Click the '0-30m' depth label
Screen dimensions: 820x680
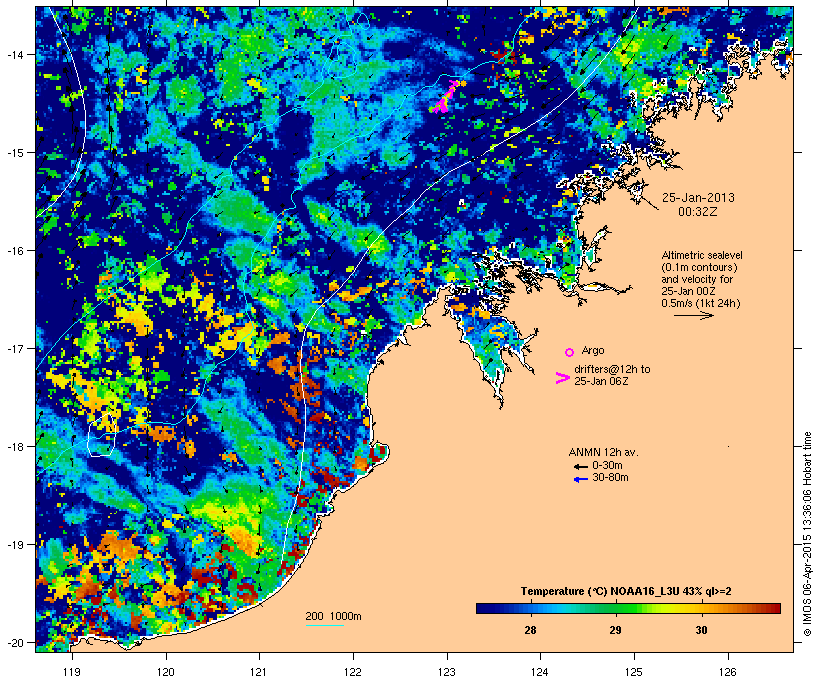click(607, 466)
